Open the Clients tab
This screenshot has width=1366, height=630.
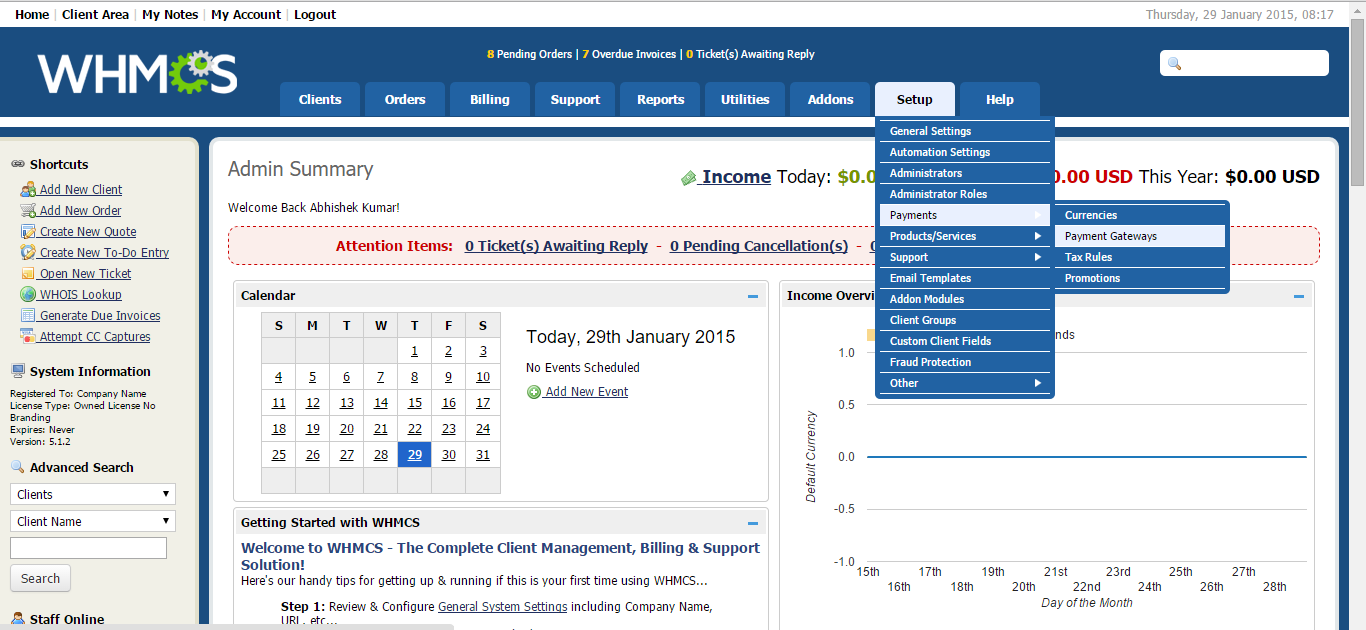tap(320, 99)
